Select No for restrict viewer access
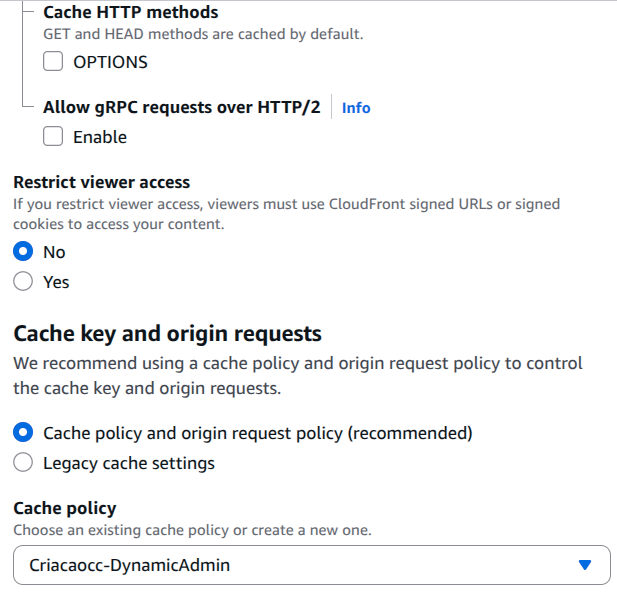This screenshot has height=592, width=617. (23, 252)
